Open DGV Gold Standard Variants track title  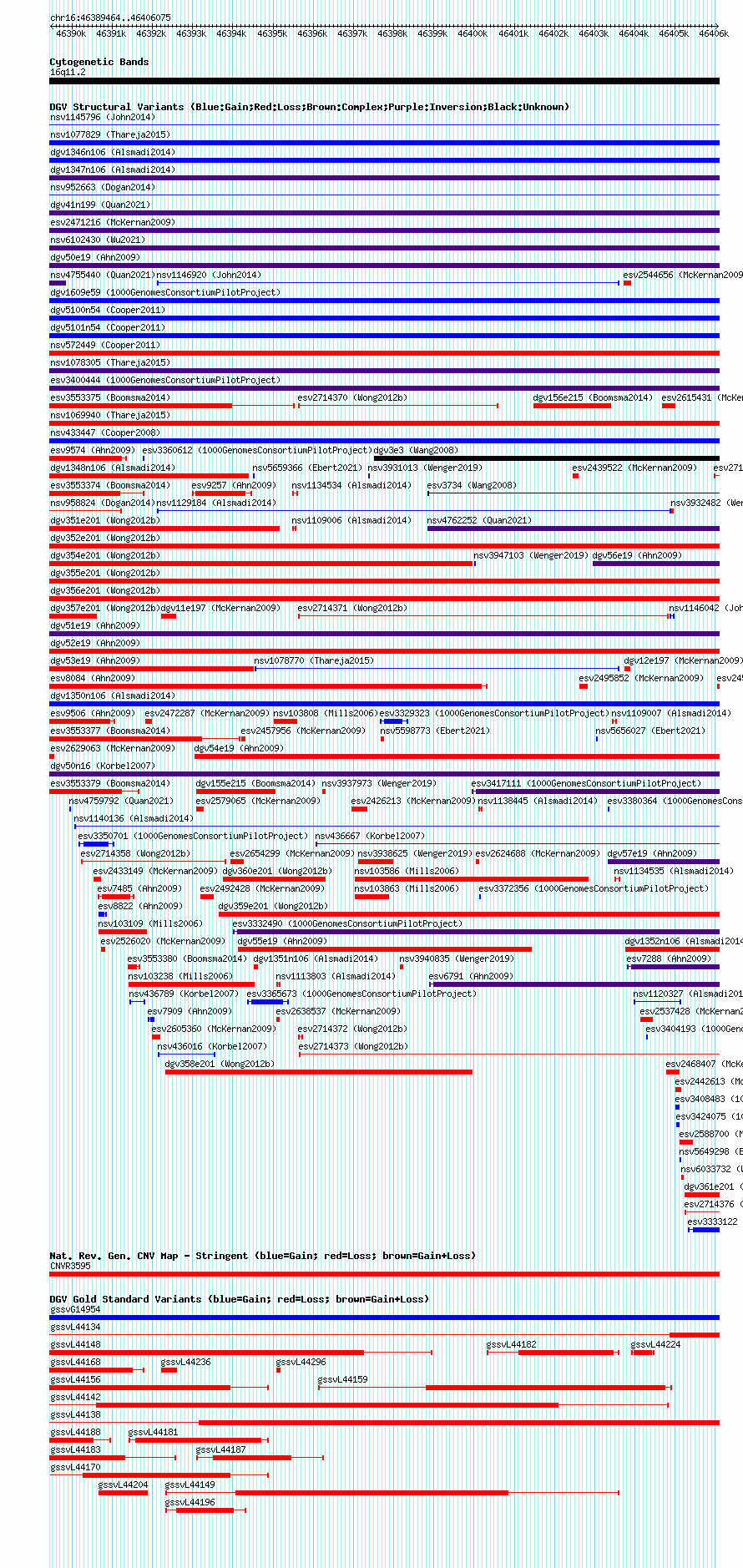(x=239, y=1299)
